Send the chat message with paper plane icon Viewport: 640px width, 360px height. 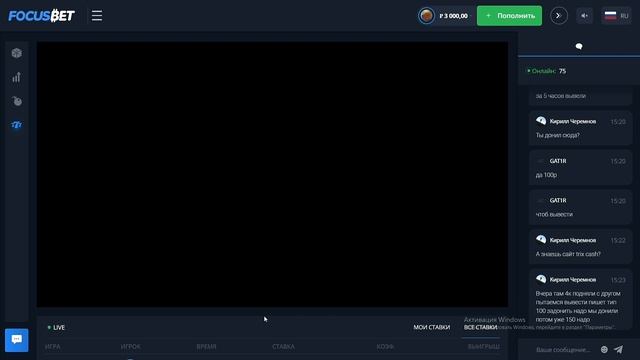point(619,349)
